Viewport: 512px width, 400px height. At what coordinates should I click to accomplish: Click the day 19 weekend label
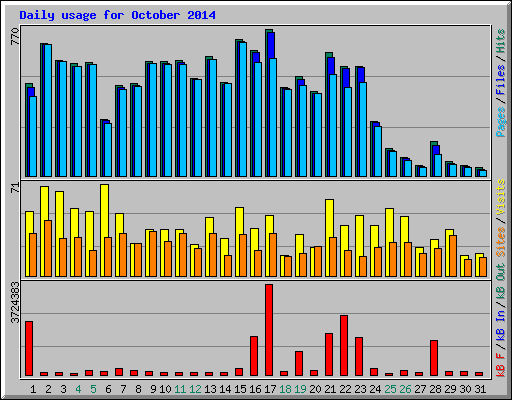(x=300, y=389)
